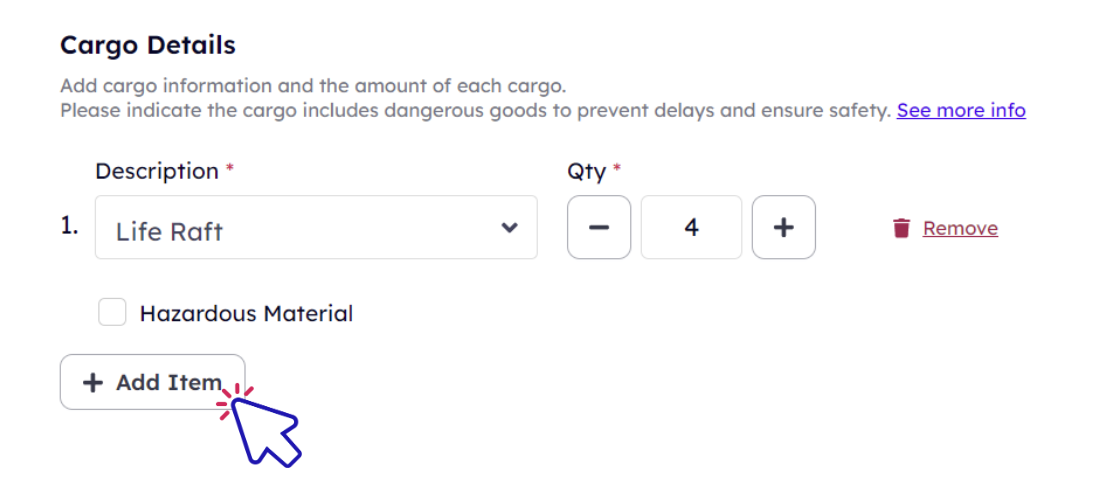Click the red asterisk next to Description
This screenshot has height=484, width=1117.
229,167
